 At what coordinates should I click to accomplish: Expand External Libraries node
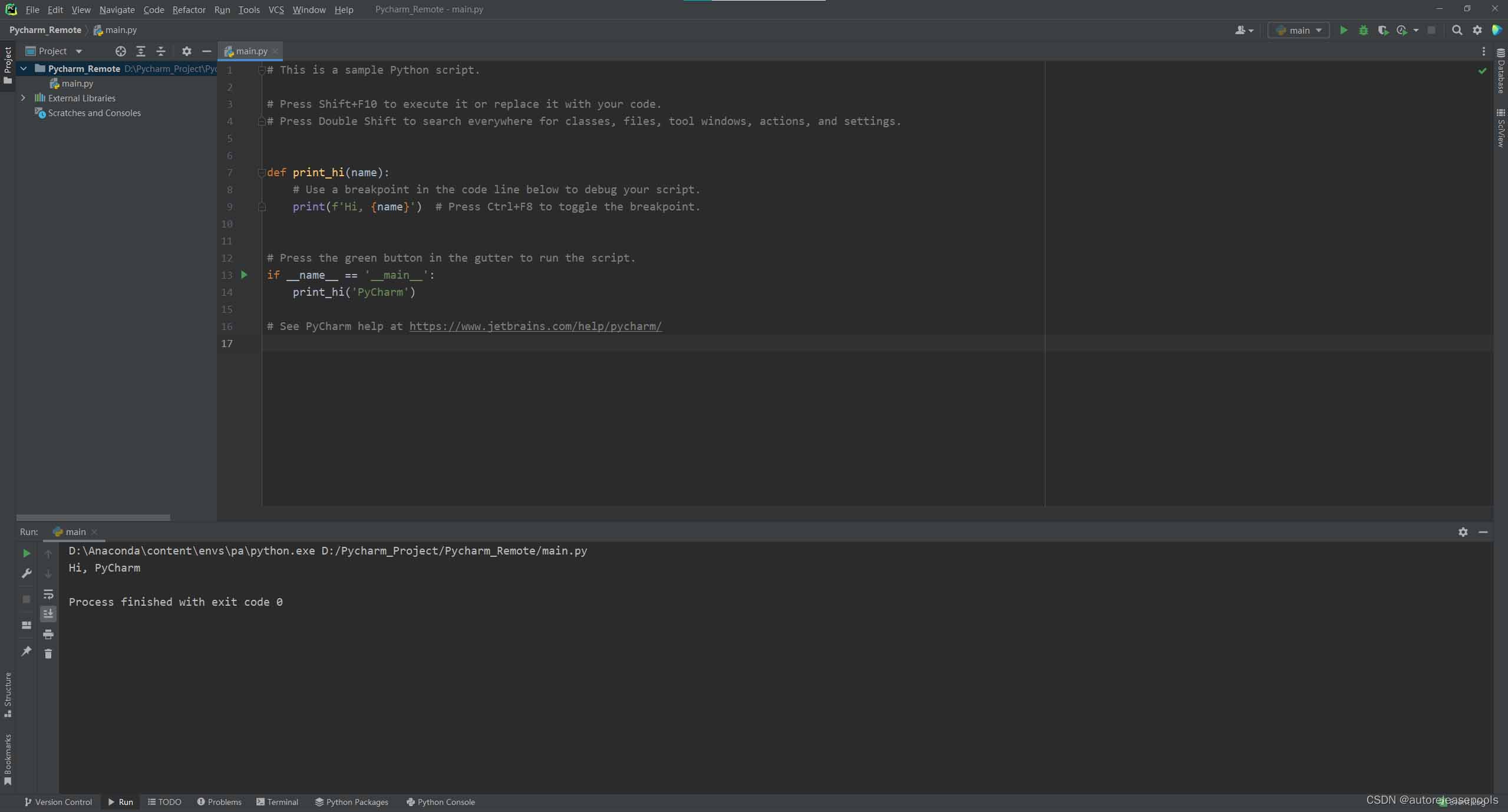click(24, 98)
